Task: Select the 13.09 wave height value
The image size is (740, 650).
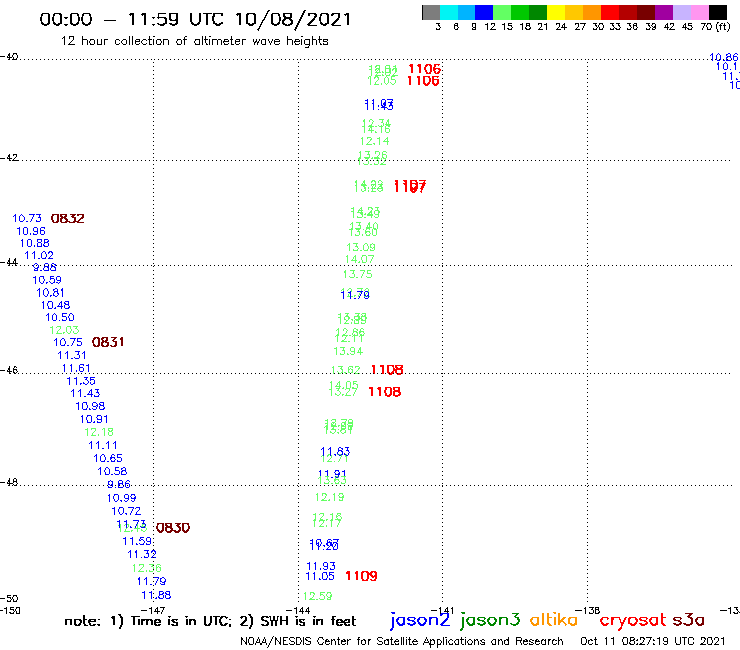Action: (x=361, y=247)
